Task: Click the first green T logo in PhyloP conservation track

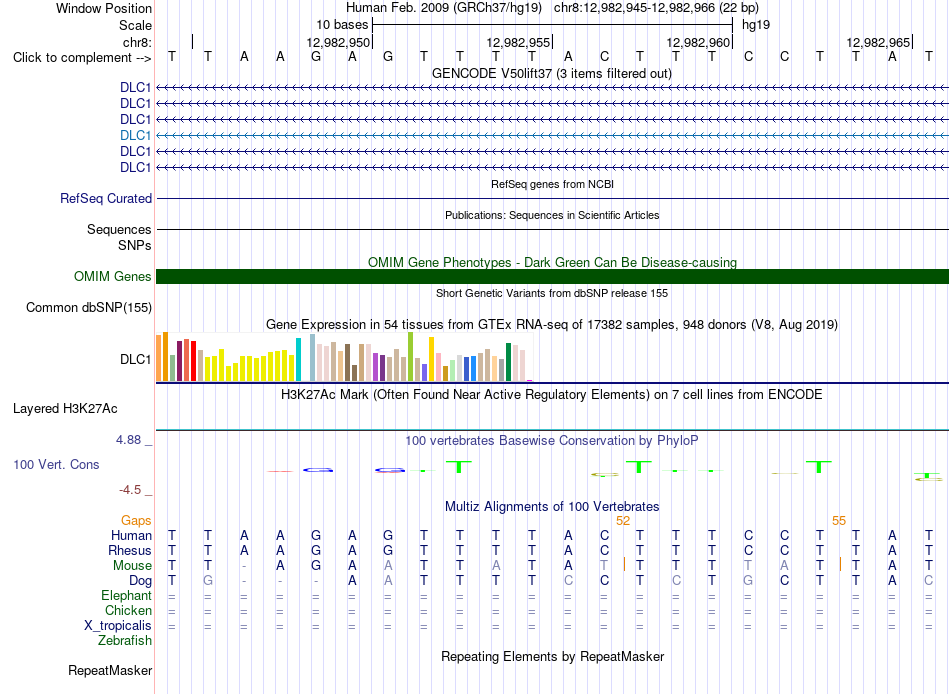Action: point(459,467)
